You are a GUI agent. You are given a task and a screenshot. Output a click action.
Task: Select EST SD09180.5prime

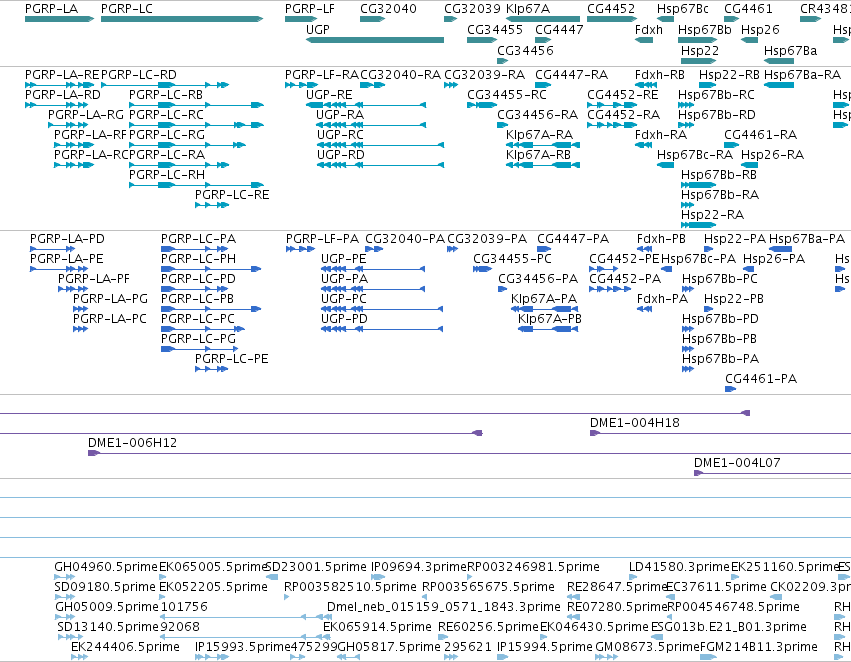pyautogui.click(x=65, y=597)
